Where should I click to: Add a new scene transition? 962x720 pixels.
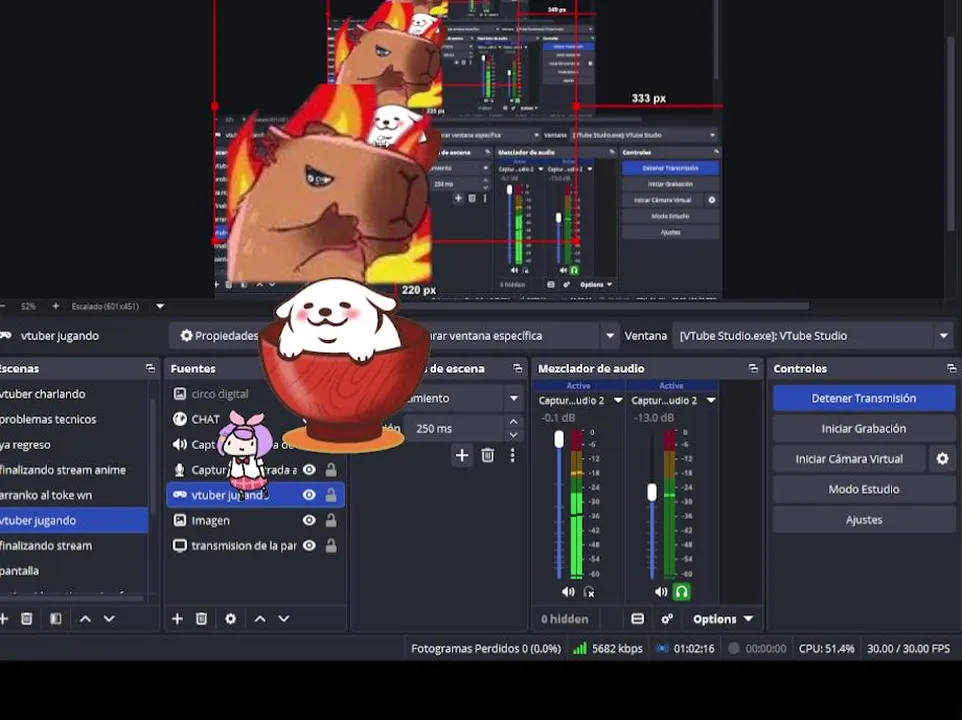[x=462, y=455]
